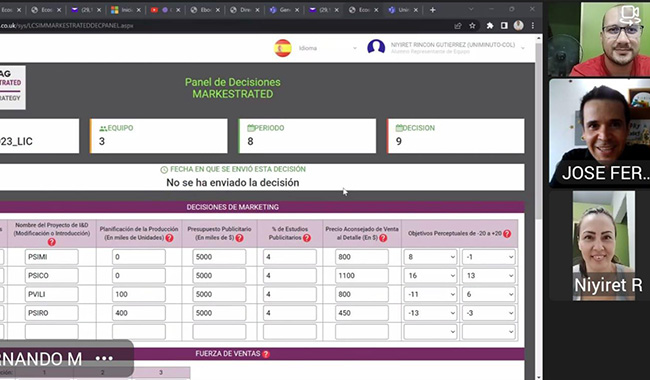Close the 'Inicio' tab
This screenshot has height=380, width=650.
[138, 10]
